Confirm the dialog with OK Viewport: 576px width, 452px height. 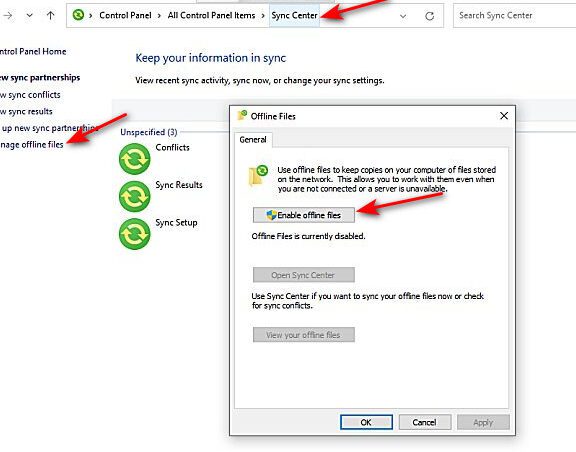tap(366, 422)
